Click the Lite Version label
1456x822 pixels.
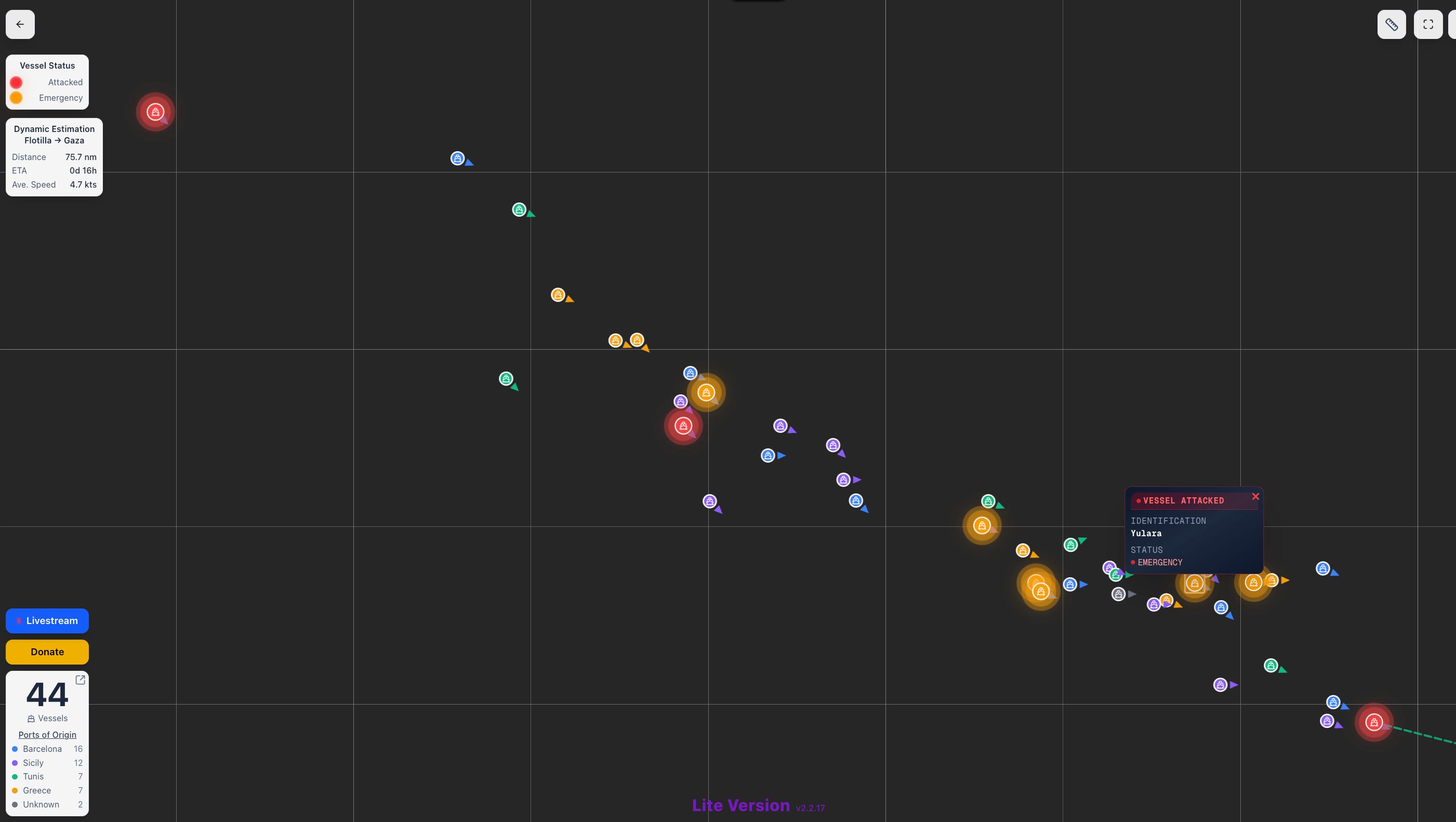coord(740,805)
